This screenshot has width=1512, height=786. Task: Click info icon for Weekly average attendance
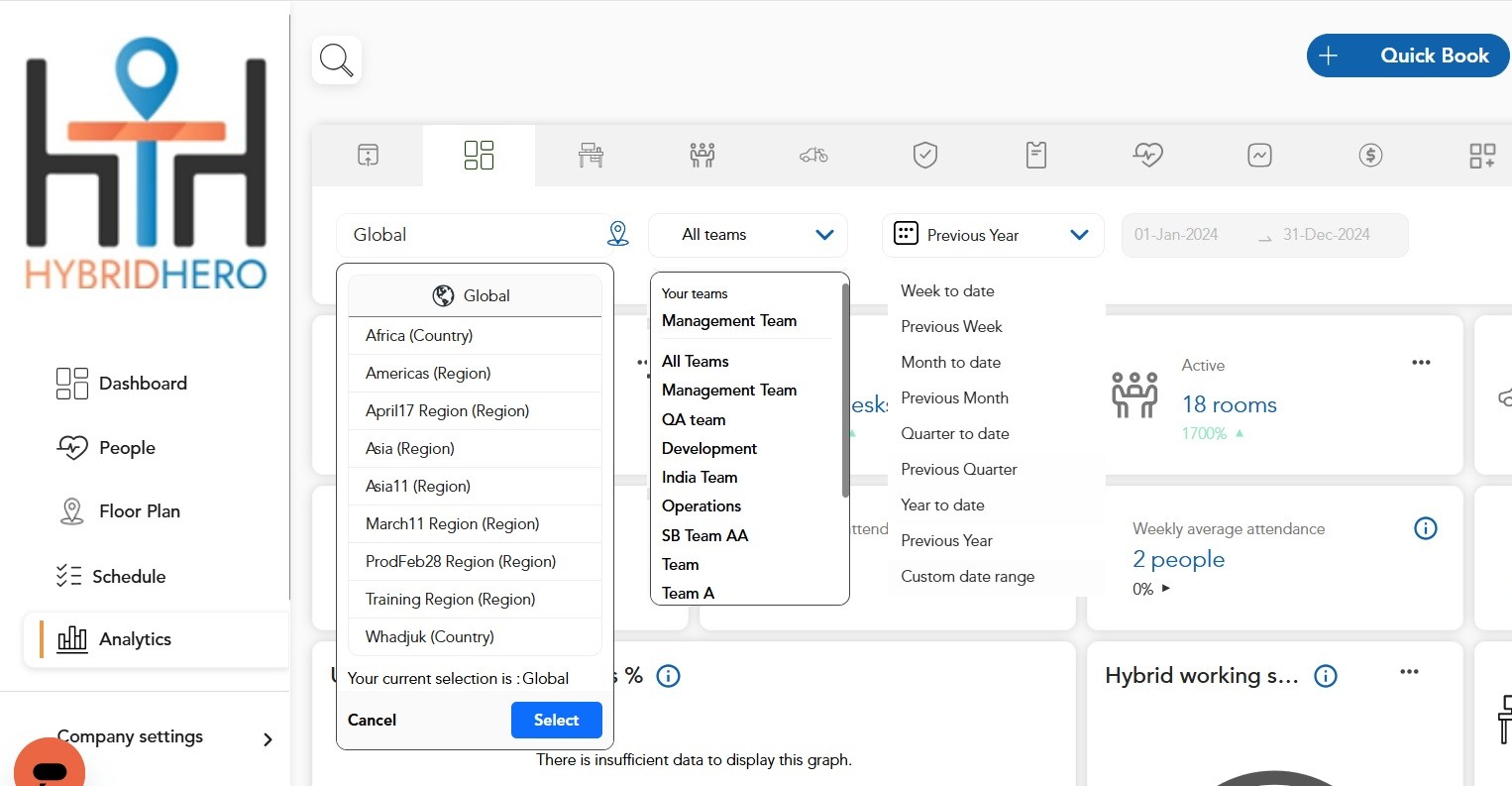[1425, 528]
